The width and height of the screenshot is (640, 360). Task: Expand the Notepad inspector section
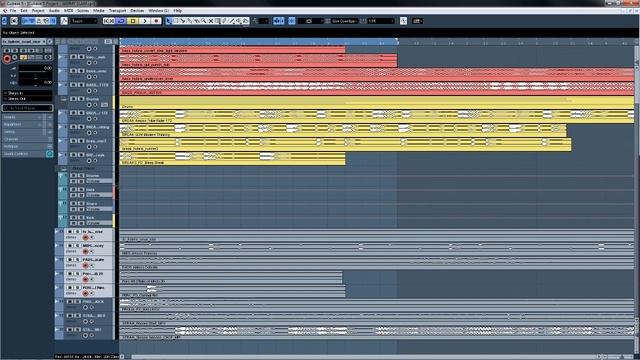(x=27, y=147)
